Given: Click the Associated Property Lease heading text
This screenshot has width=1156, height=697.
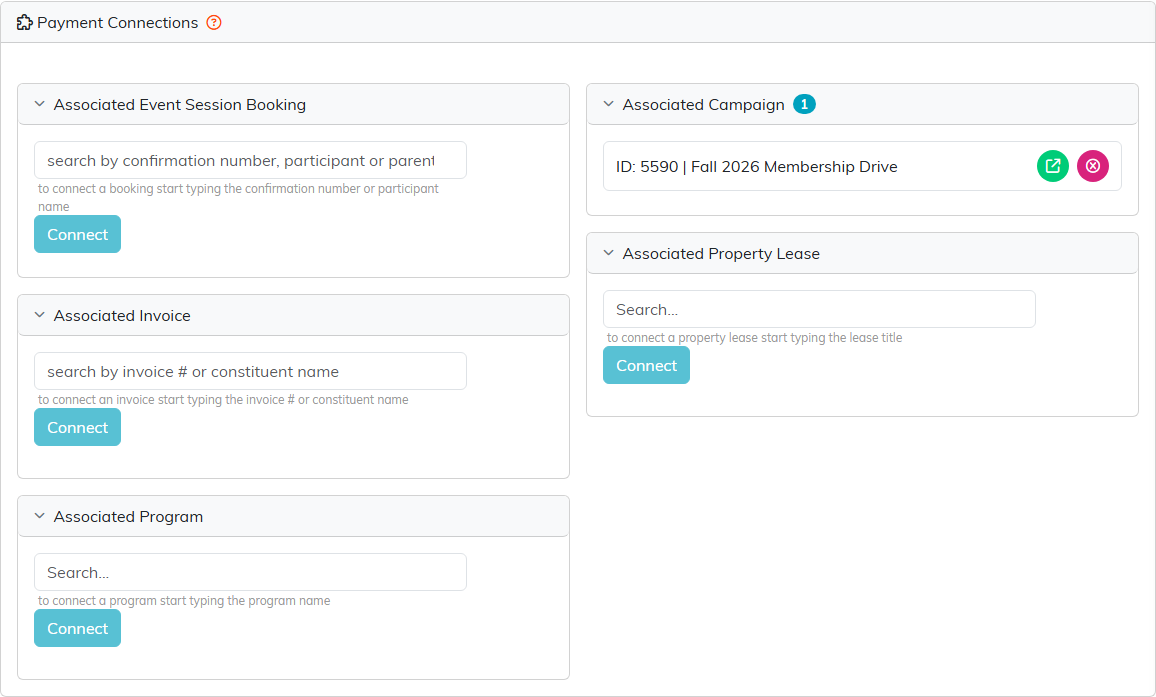Looking at the screenshot, I should 721,254.
